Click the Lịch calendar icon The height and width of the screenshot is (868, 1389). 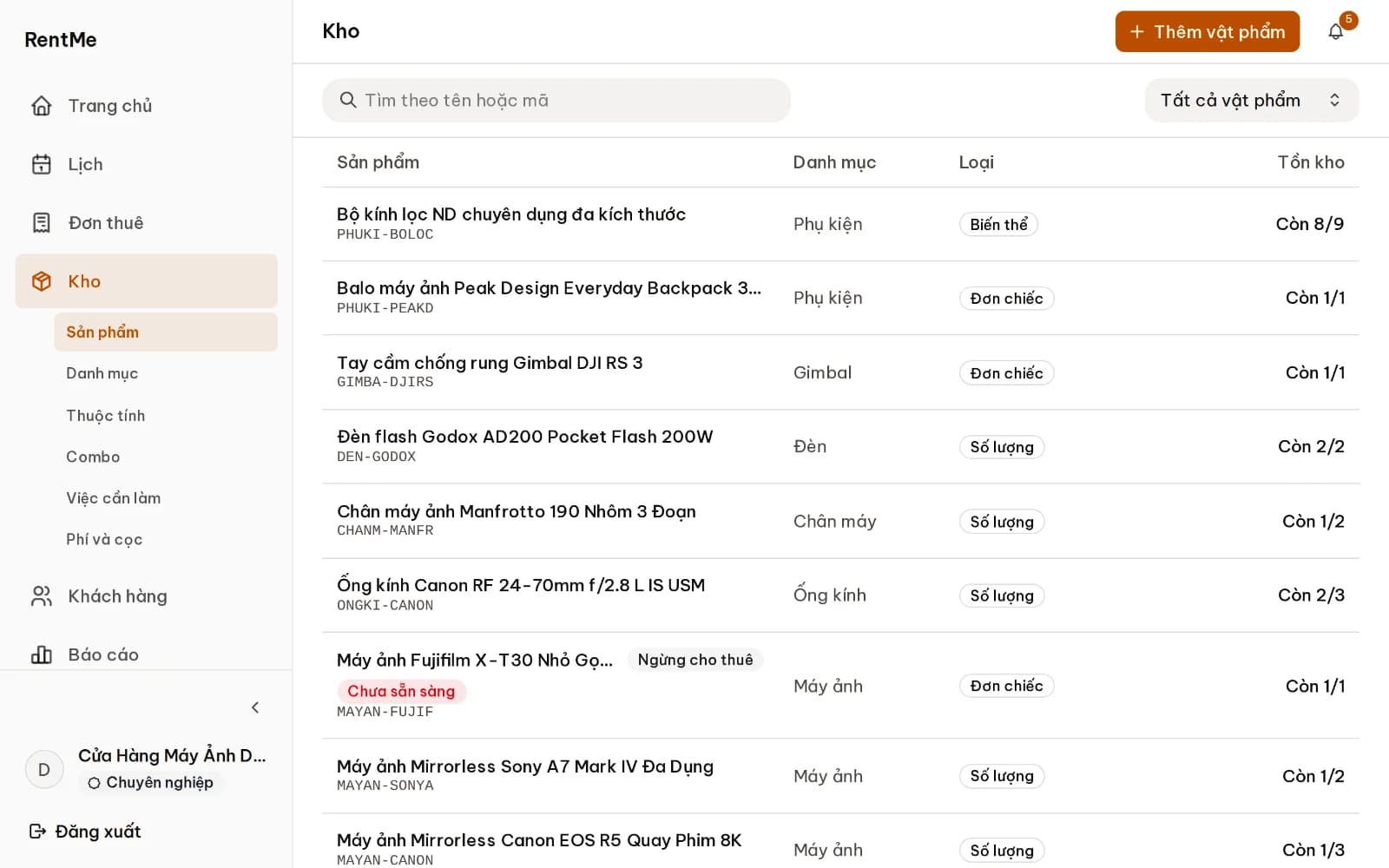click(x=42, y=164)
